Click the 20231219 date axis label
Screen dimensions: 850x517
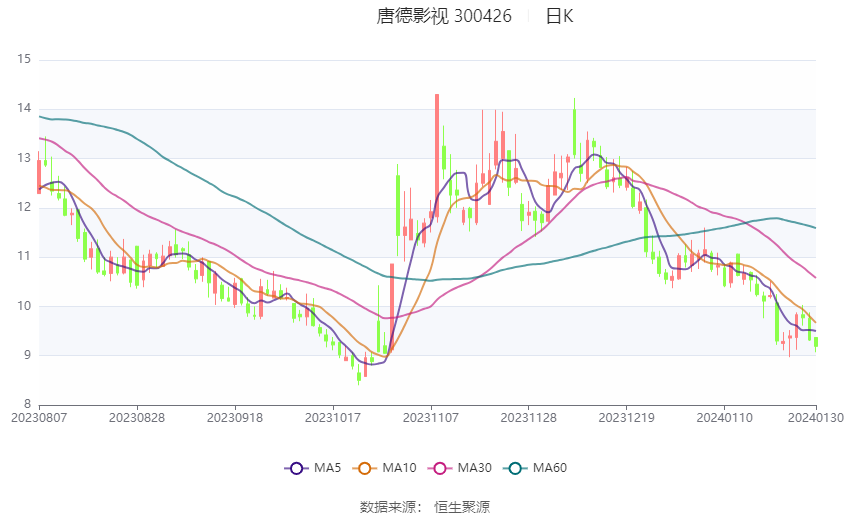[x=627, y=418]
